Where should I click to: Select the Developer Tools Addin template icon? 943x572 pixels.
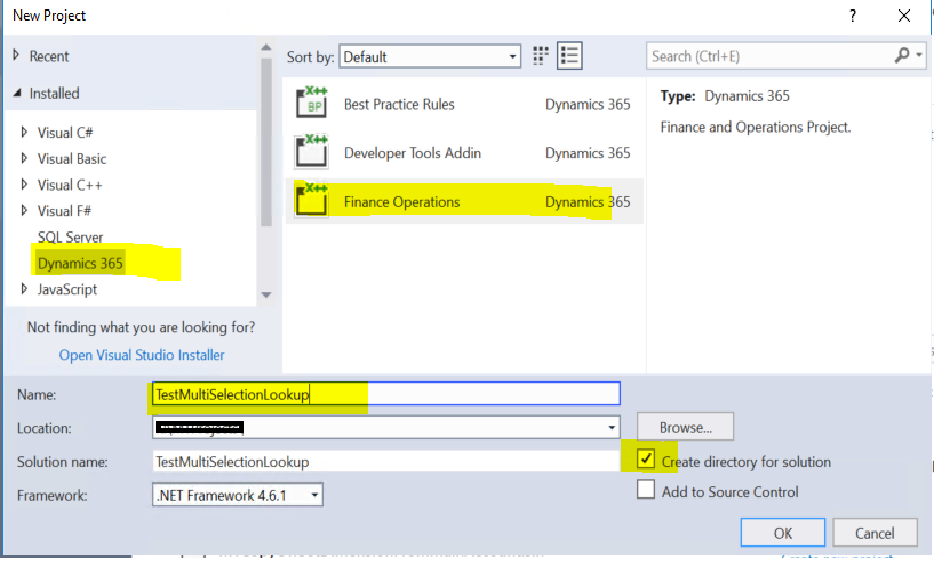pyautogui.click(x=312, y=152)
